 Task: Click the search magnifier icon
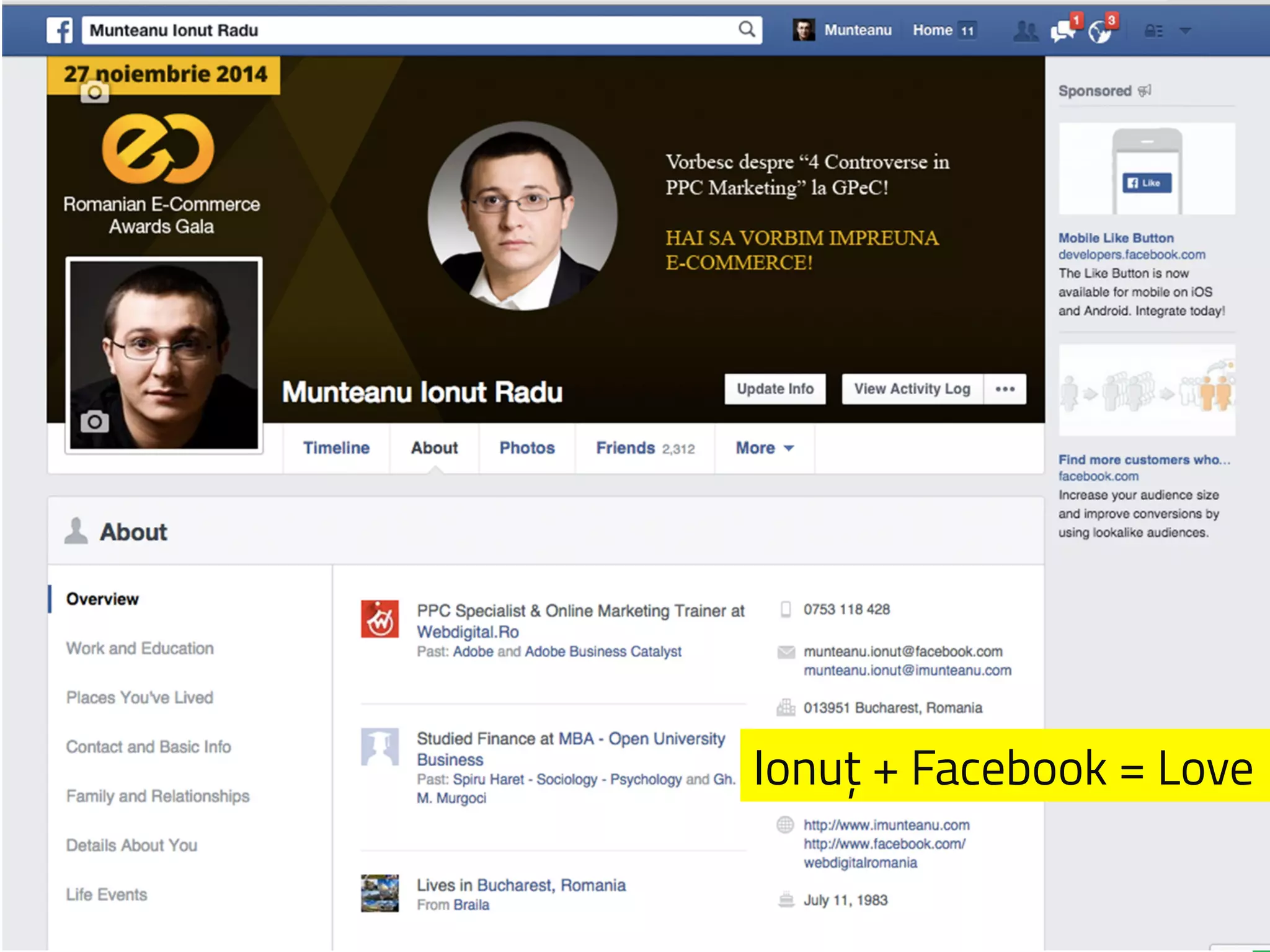[x=747, y=30]
